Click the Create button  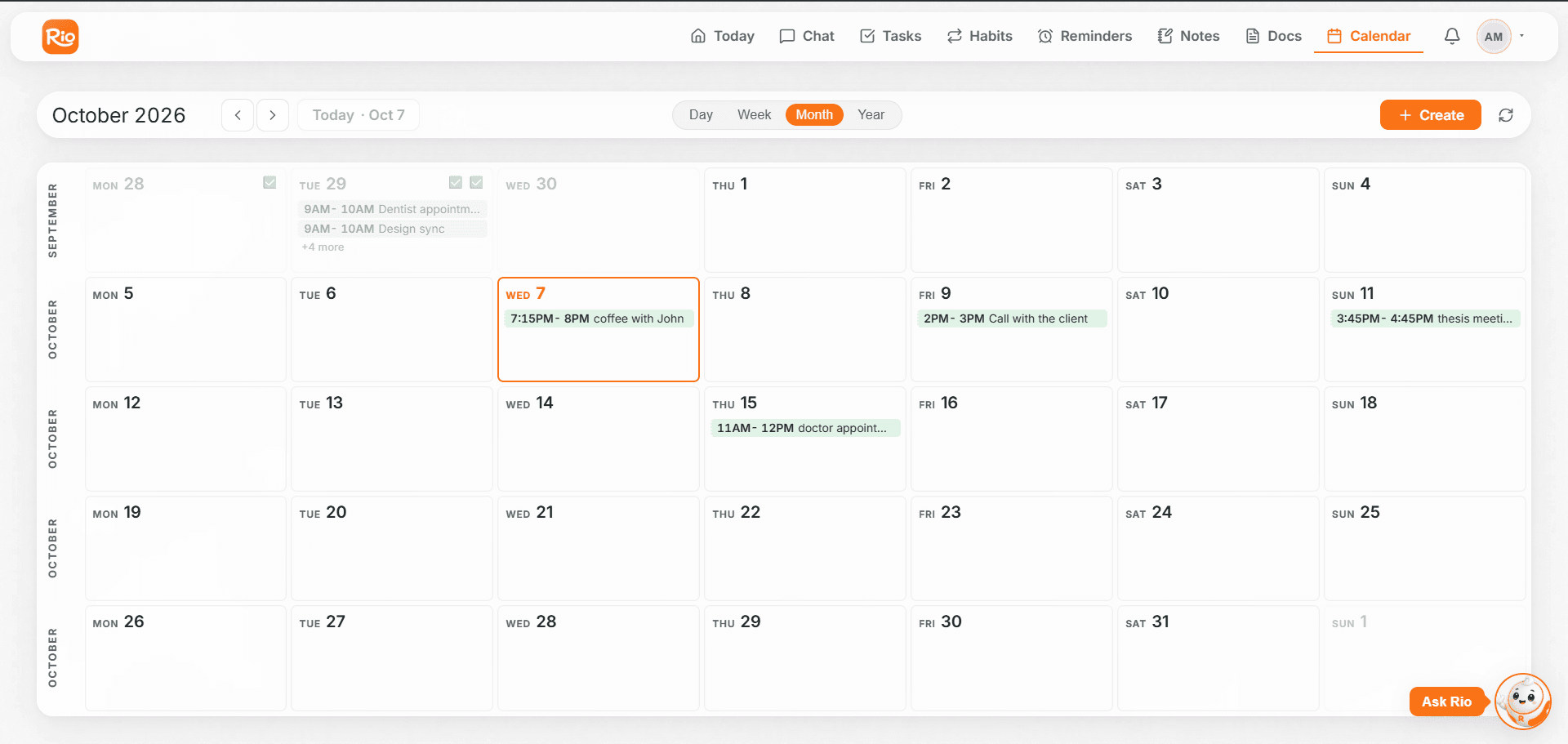point(1431,115)
